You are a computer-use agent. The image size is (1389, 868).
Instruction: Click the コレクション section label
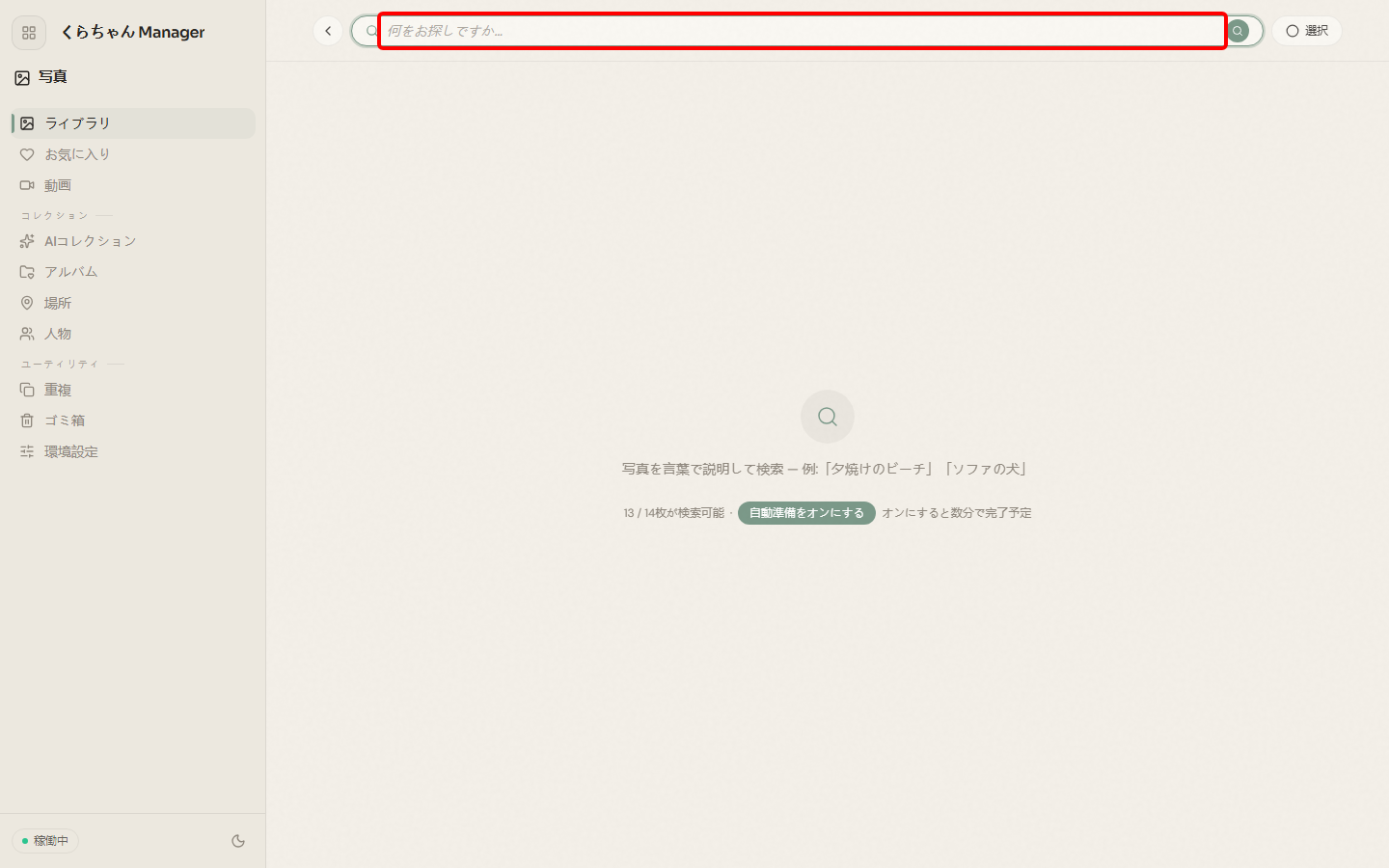point(54,215)
